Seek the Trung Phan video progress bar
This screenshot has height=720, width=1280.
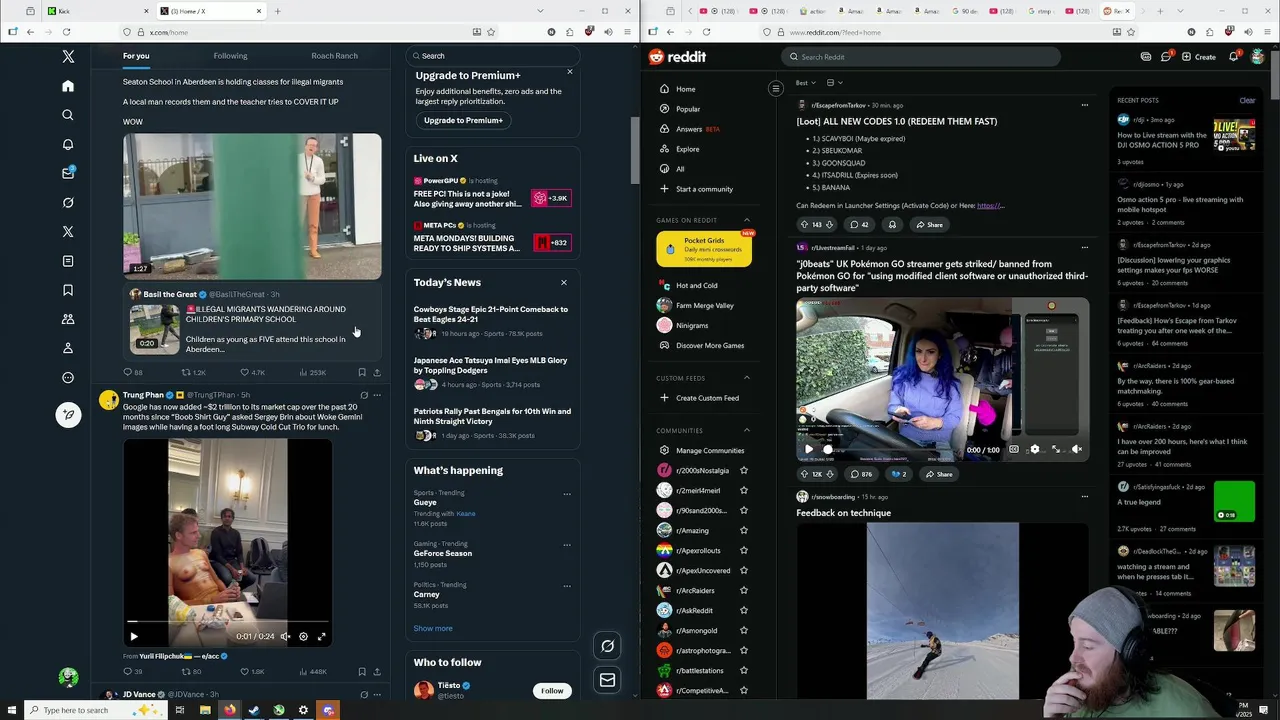click(x=227, y=622)
